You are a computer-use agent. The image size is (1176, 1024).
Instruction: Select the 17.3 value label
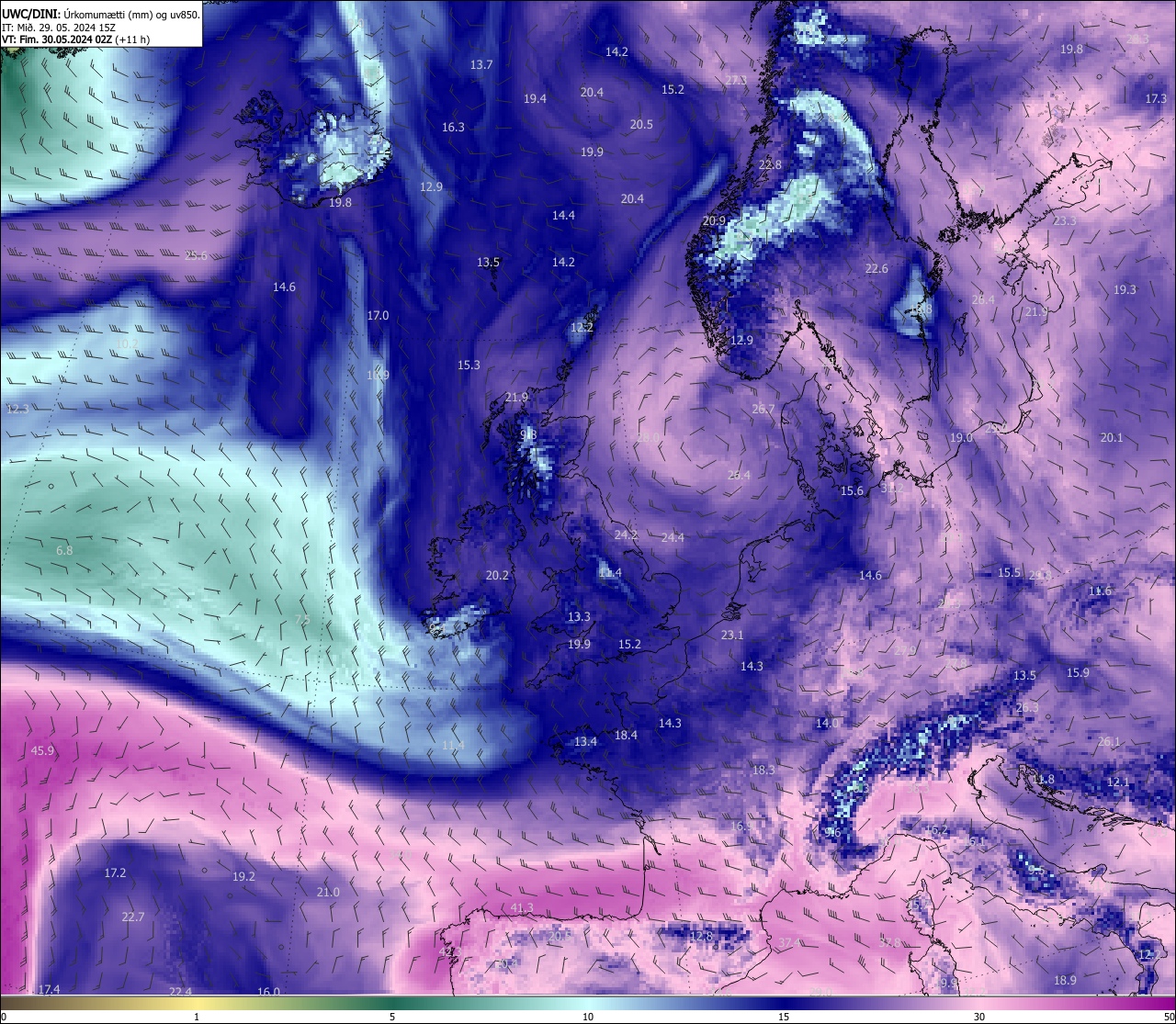[1156, 98]
